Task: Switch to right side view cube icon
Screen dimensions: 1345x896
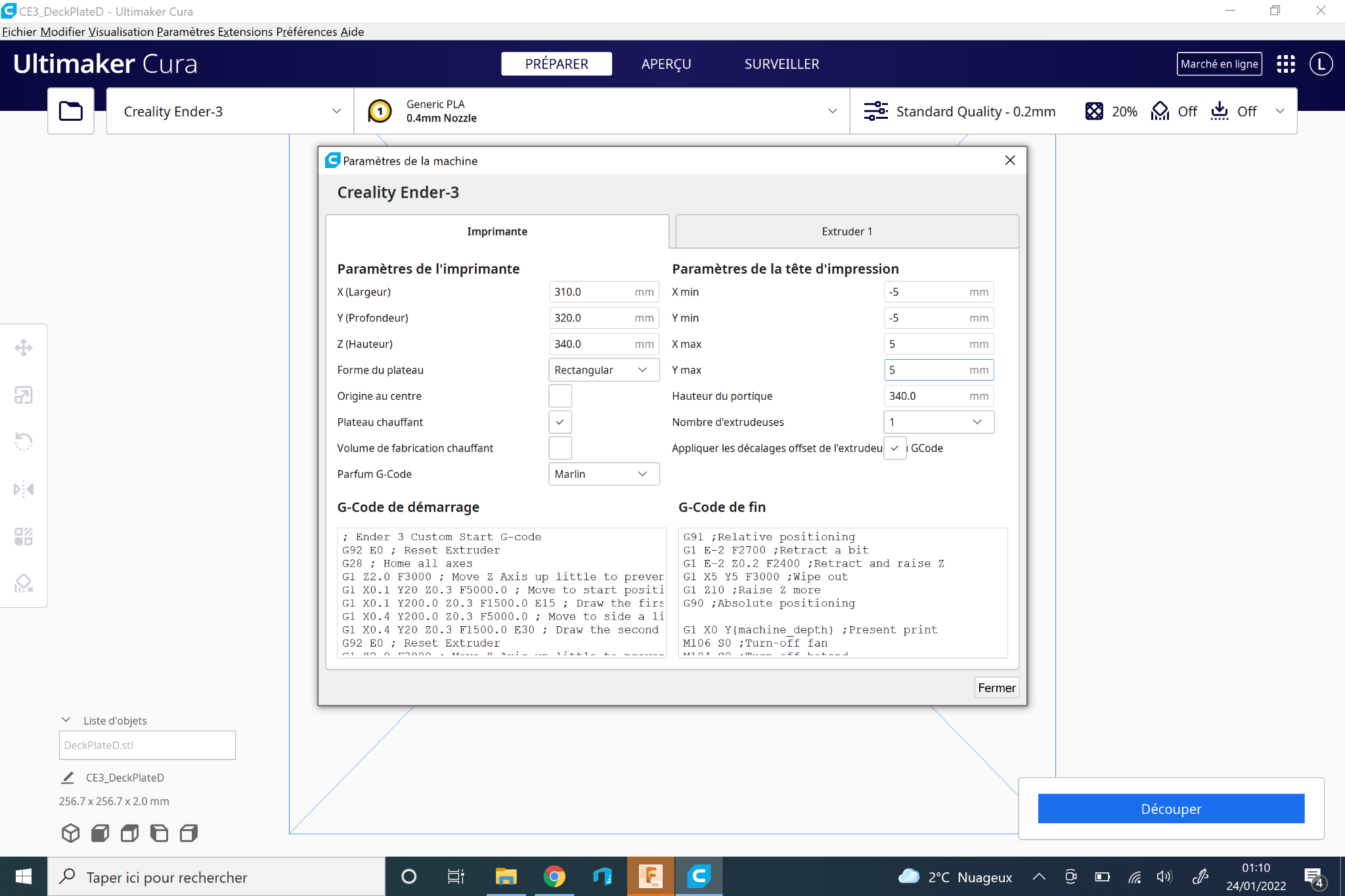Action: 188,833
